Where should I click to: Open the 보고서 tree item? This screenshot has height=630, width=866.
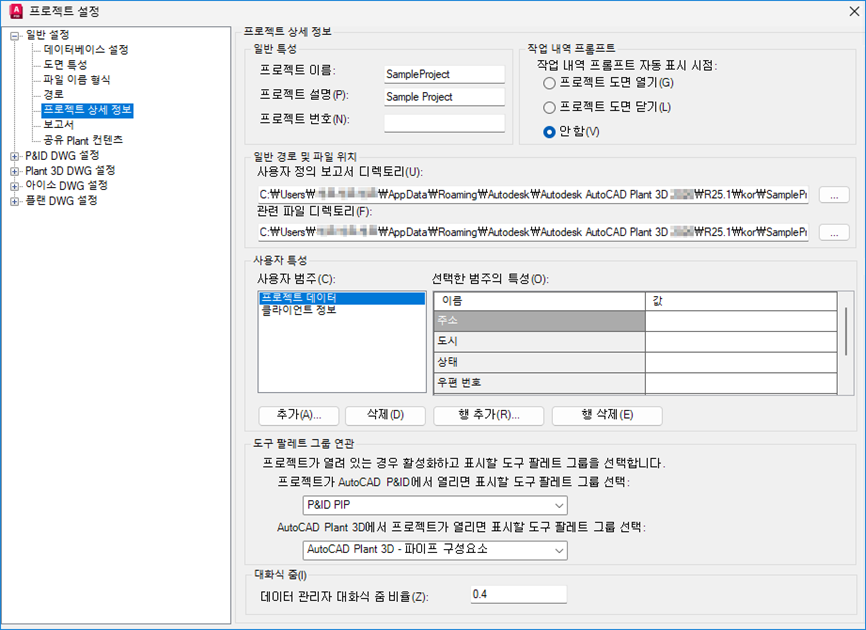59,125
